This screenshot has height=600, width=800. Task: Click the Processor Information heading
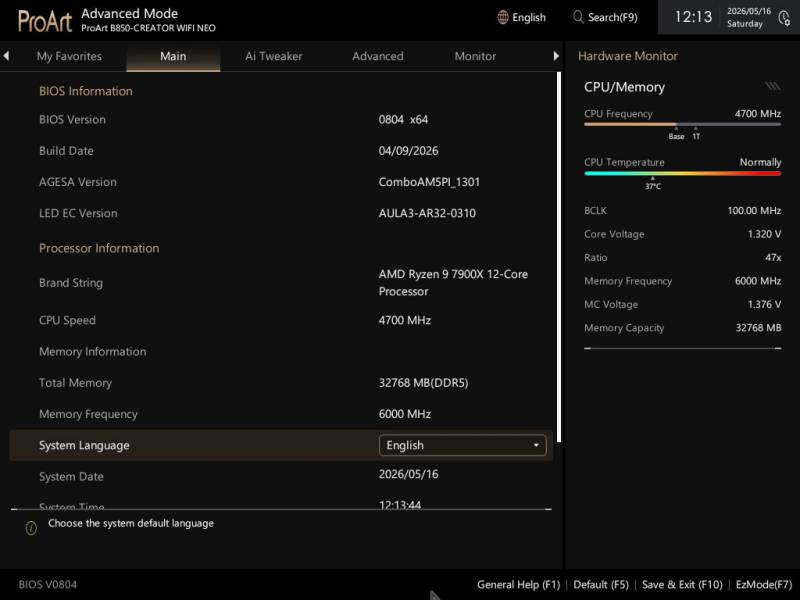click(99, 248)
